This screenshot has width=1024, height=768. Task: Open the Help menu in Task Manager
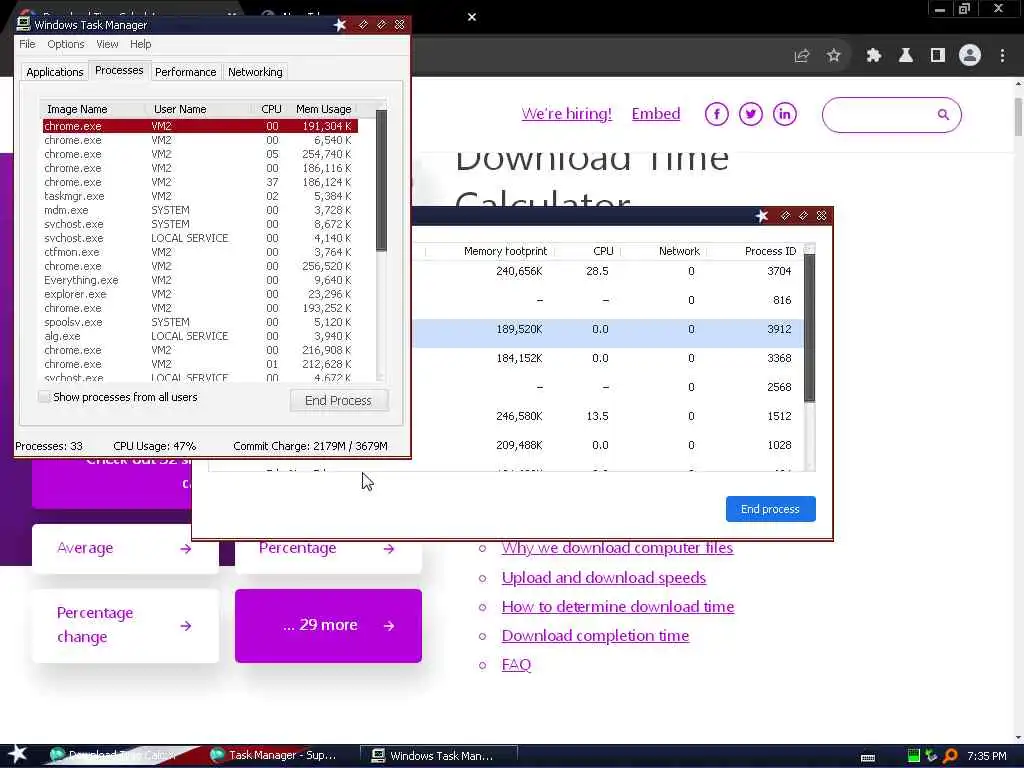coord(140,44)
